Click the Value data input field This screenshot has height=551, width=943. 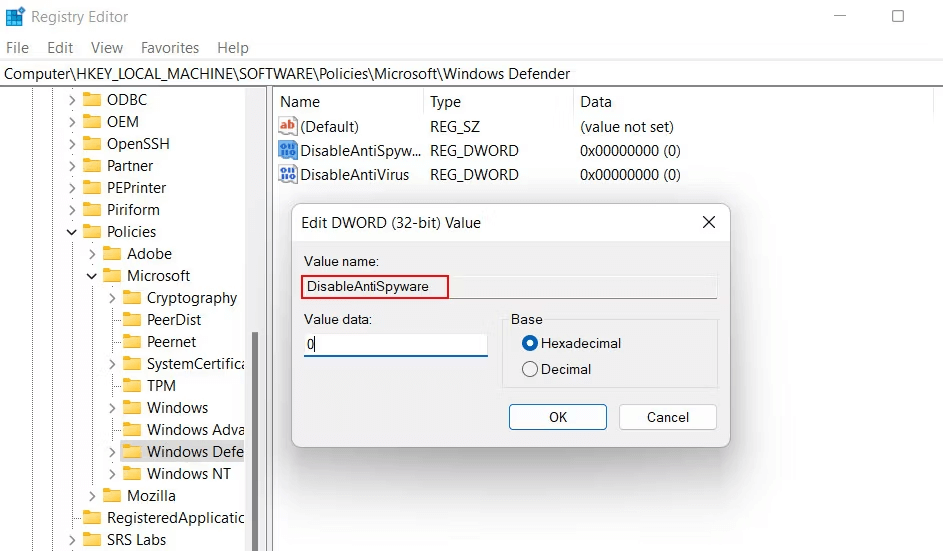click(396, 344)
